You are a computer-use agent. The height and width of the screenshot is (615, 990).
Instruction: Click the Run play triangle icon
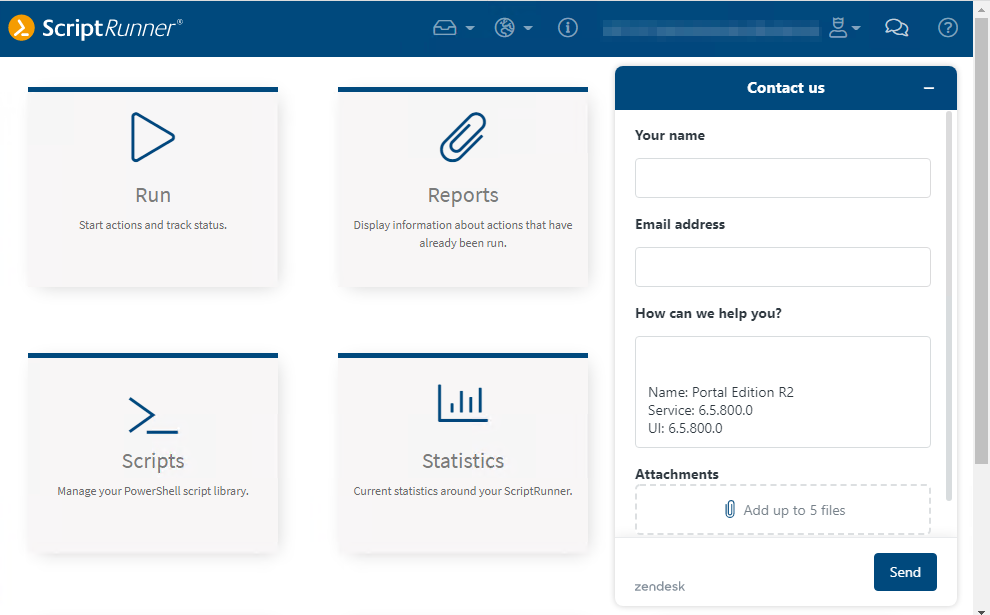click(153, 137)
